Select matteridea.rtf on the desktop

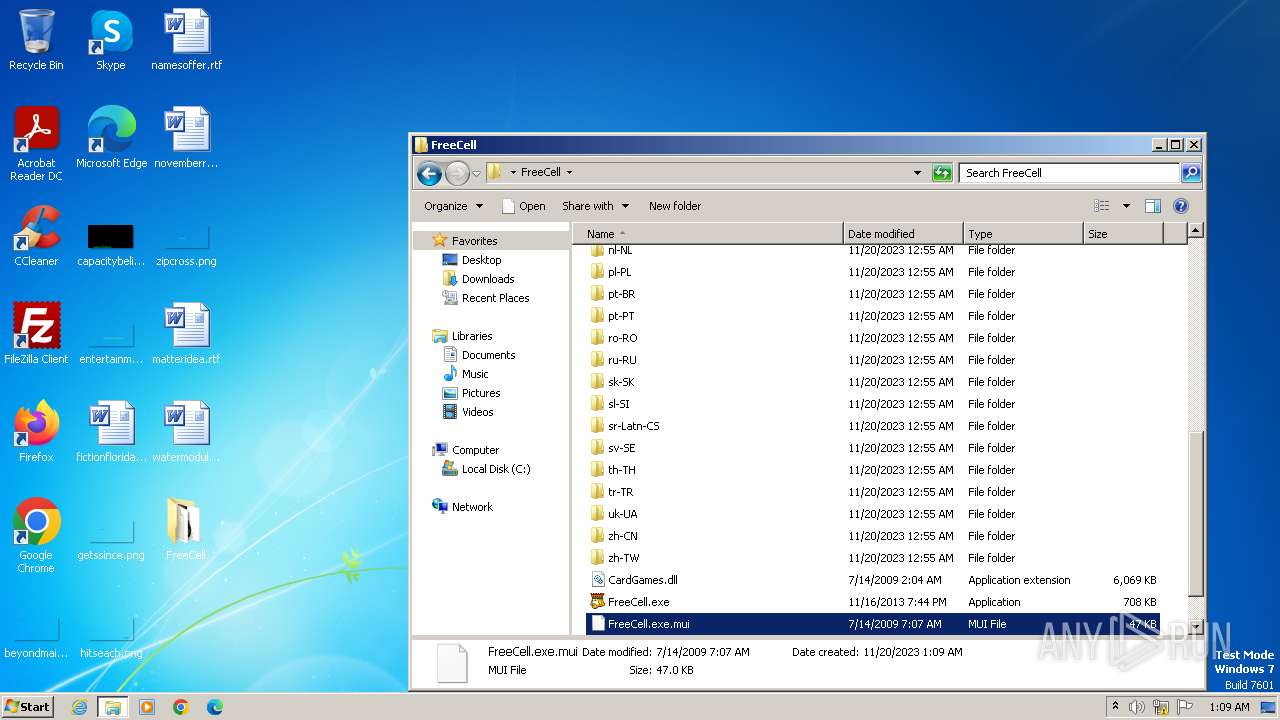pyautogui.click(x=186, y=334)
